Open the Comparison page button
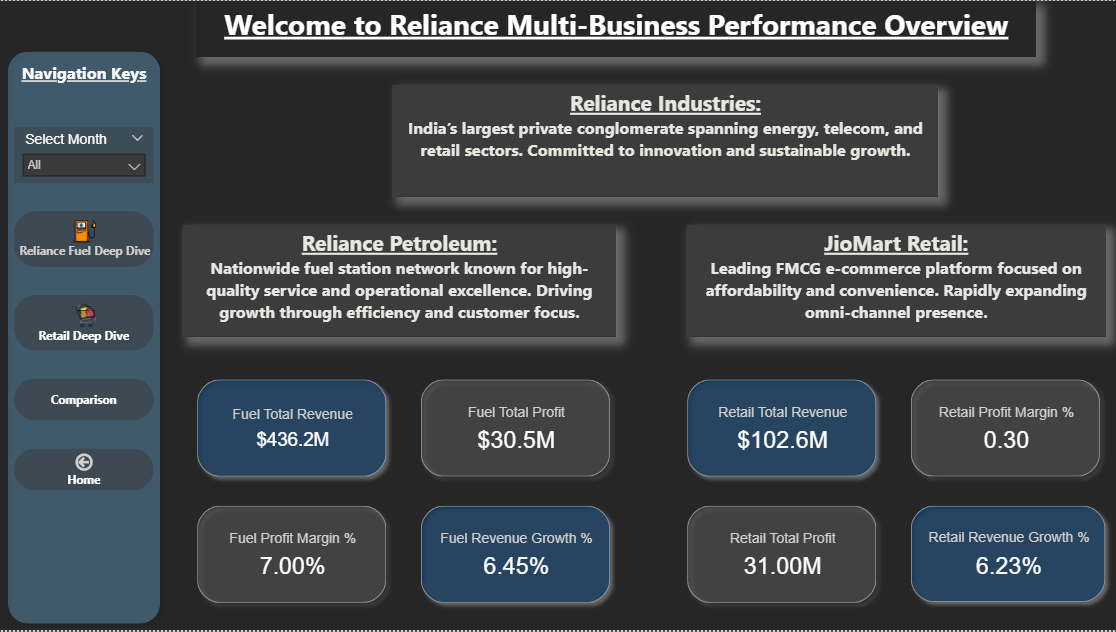Image resolution: width=1116 pixels, height=632 pixels. pyautogui.click(x=84, y=400)
